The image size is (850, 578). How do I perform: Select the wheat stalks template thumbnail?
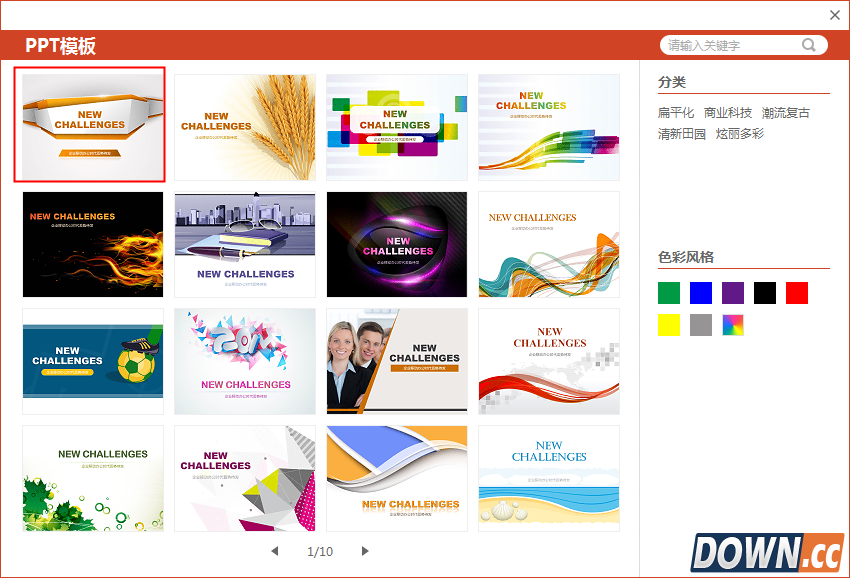(x=245, y=127)
